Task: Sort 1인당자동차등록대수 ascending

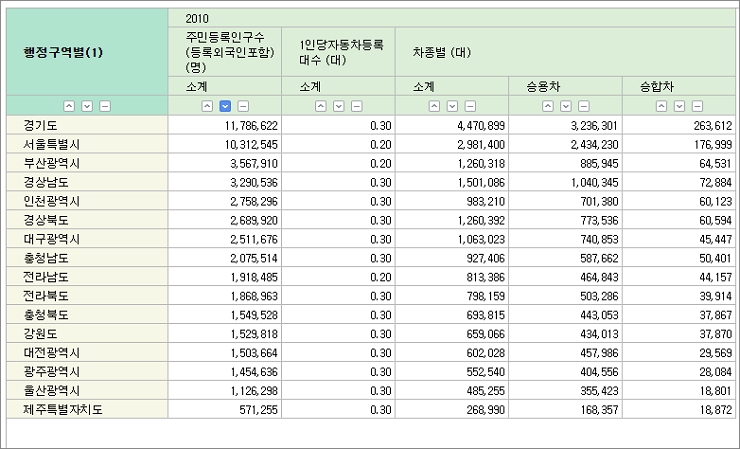Action: click(x=321, y=106)
